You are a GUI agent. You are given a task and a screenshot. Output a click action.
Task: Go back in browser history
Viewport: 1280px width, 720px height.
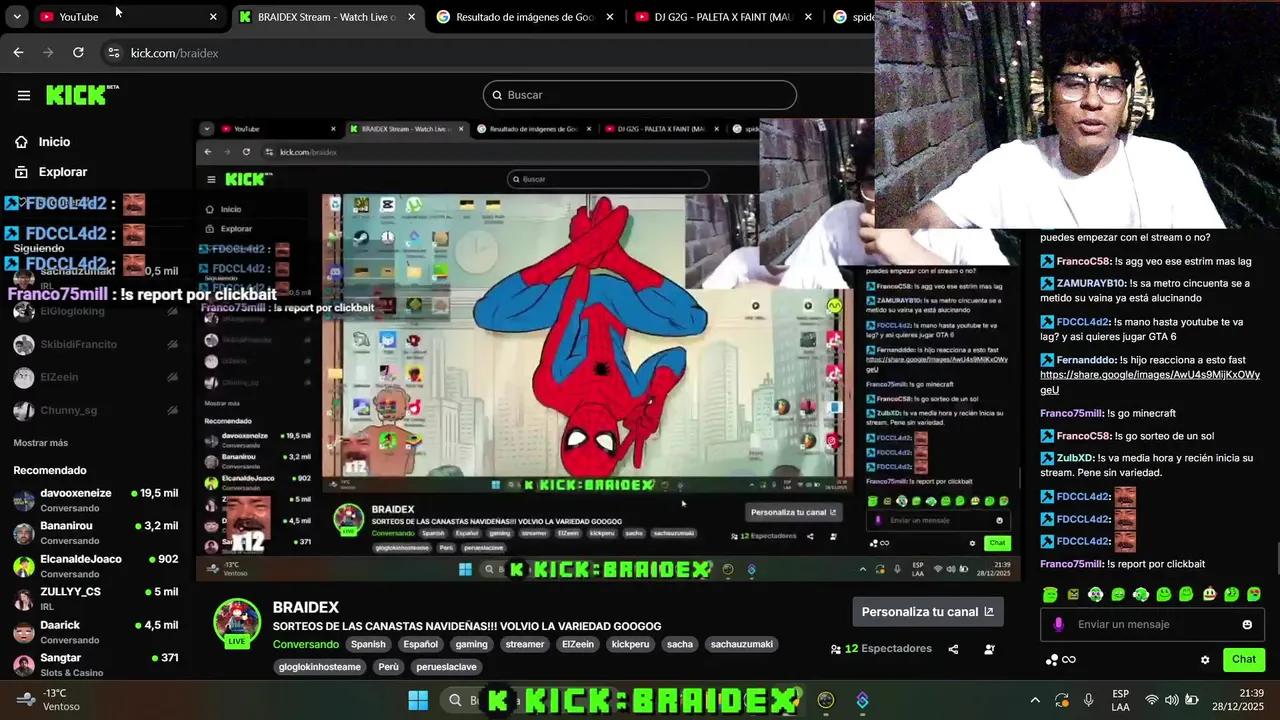tap(18, 53)
